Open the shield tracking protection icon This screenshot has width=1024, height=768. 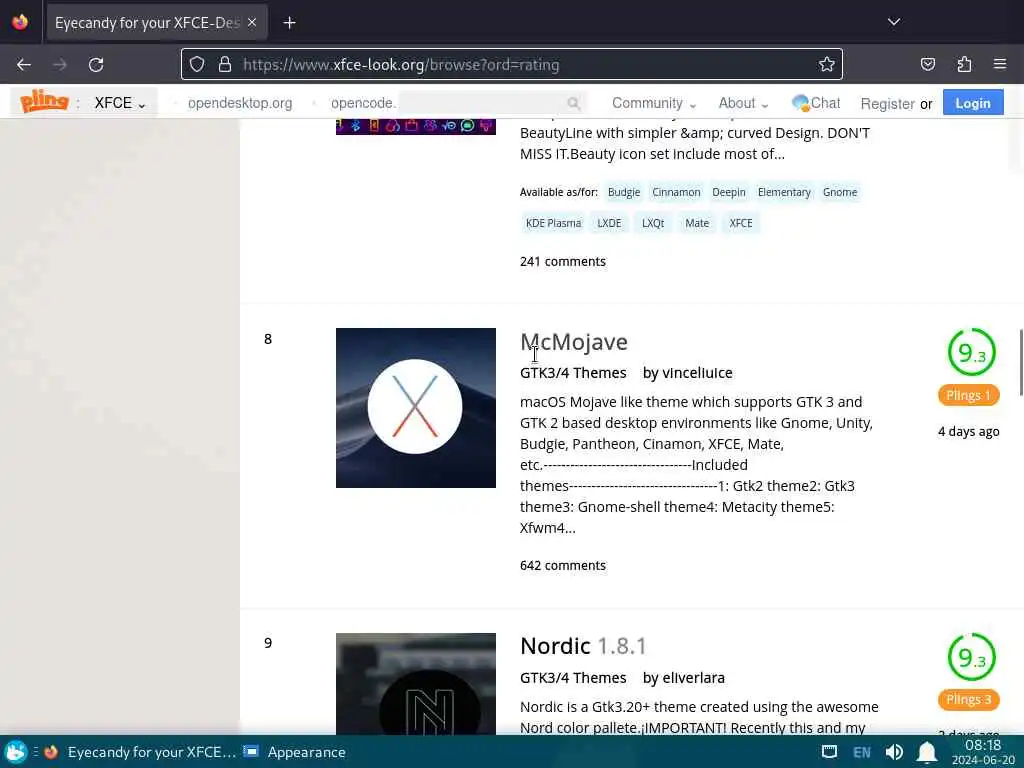click(x=197, y=64)
